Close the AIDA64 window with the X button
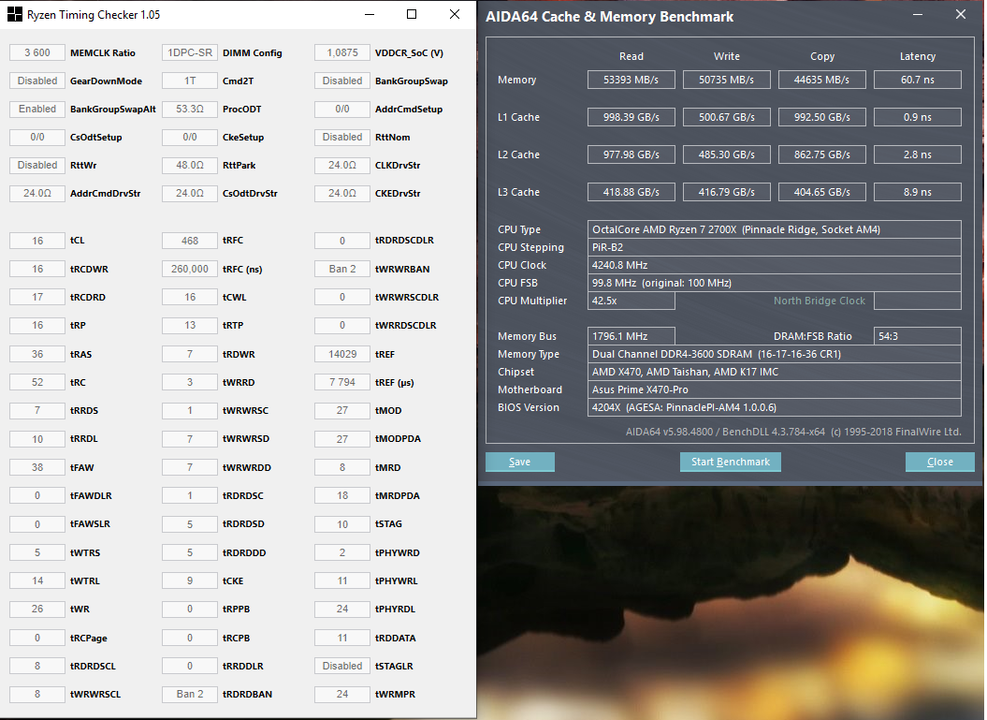 (x=961, y=14)
